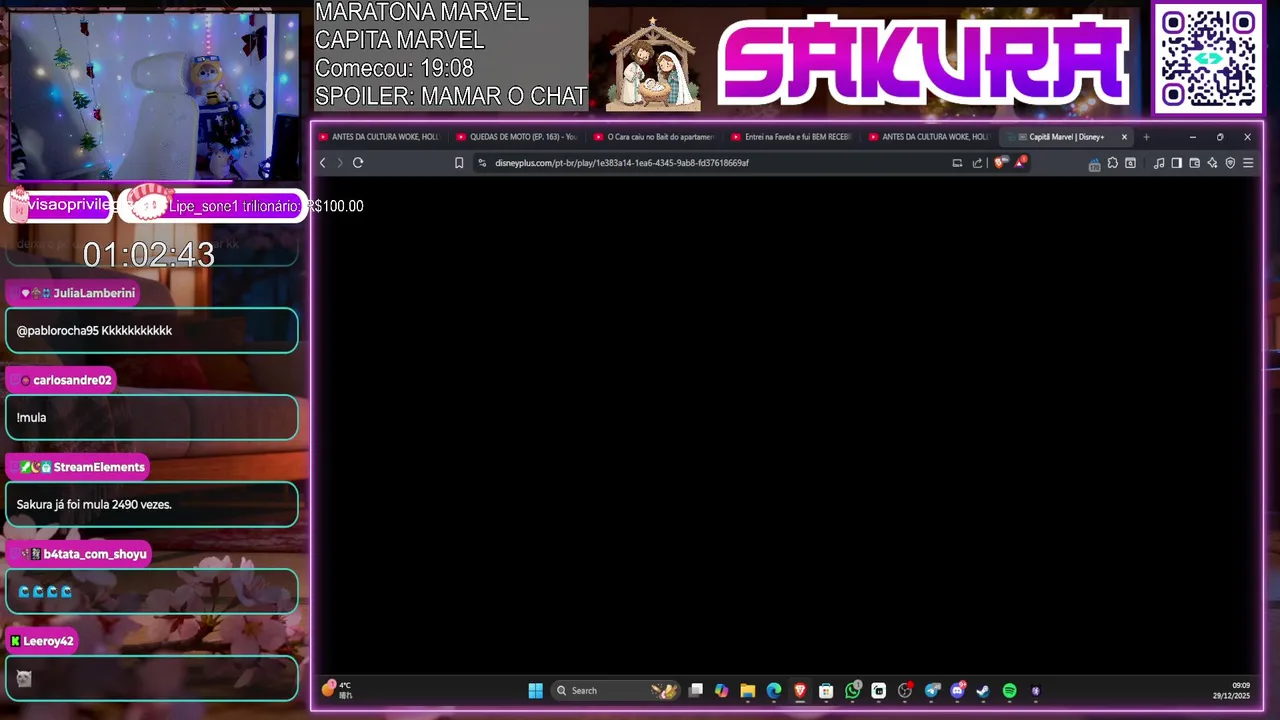The image size is (1280, 720).
Task: Open the browser hamburger menu
Action: pos(1248,163)
